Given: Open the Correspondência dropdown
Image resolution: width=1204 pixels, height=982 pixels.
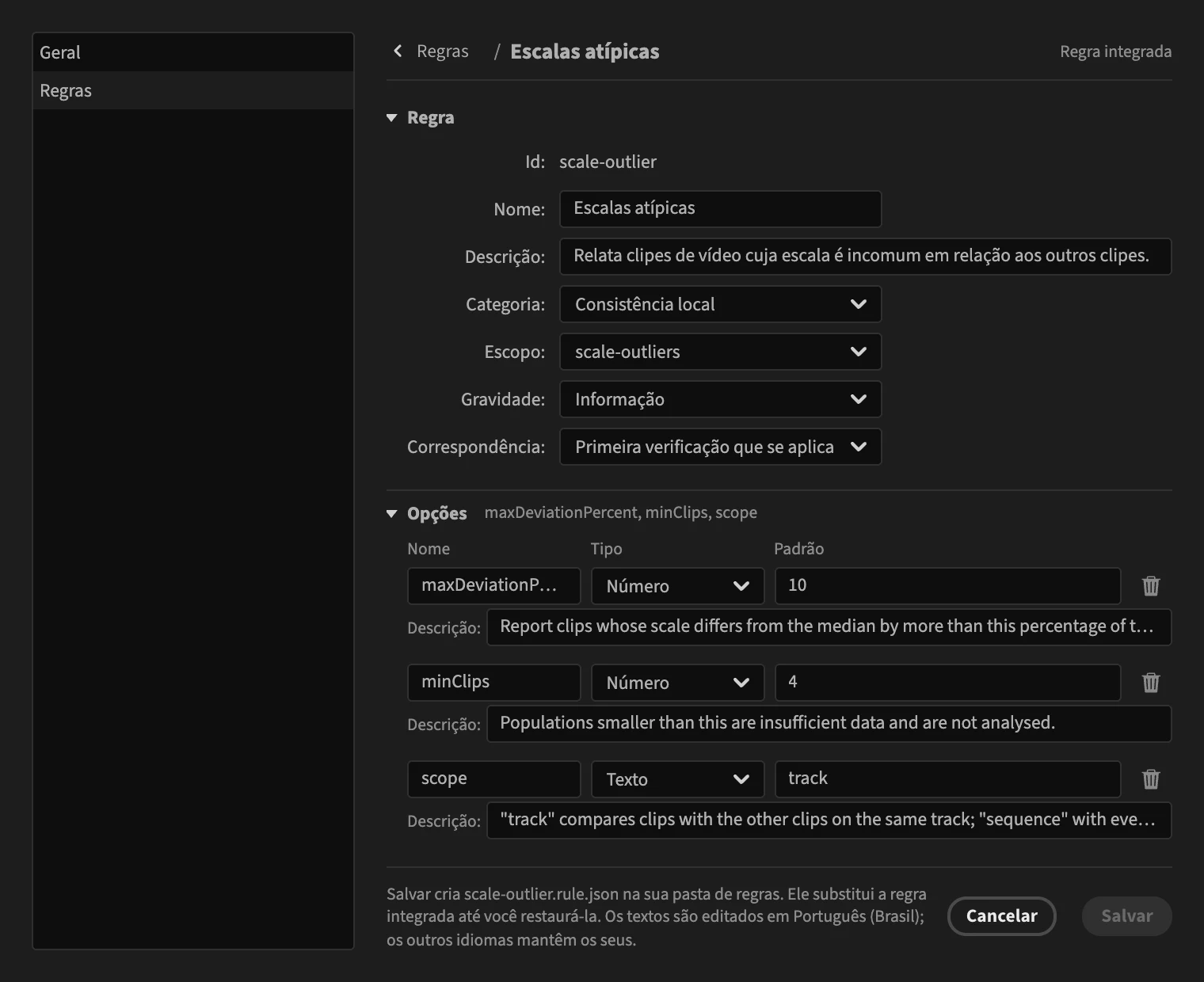Looking at the screenshot, I should coord(720,447).
